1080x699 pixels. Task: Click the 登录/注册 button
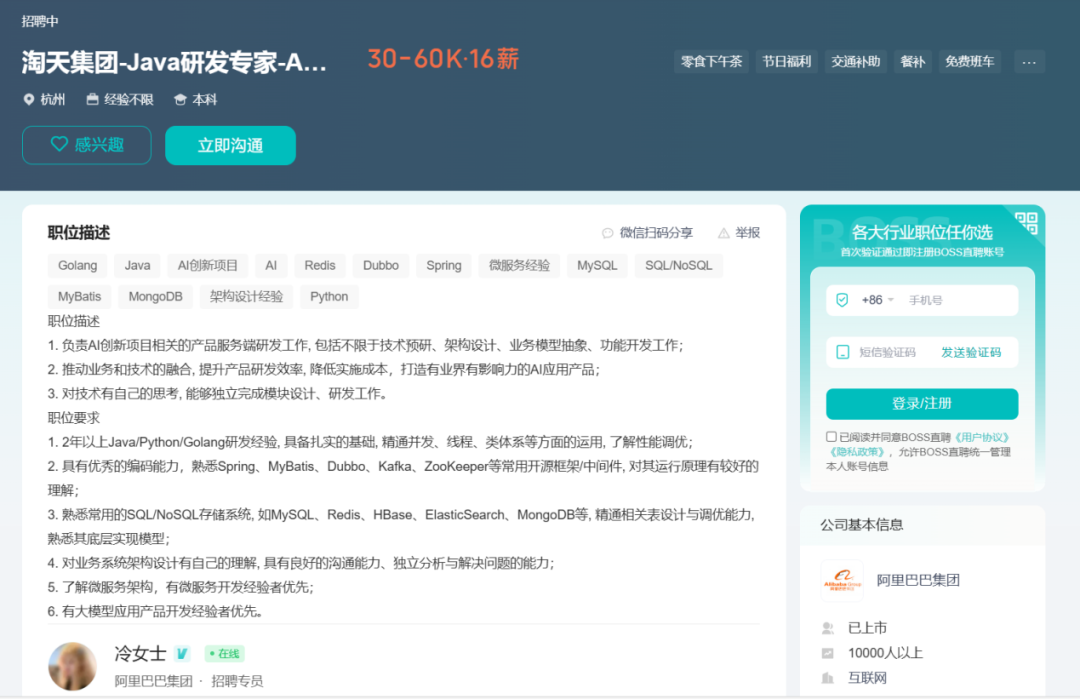coord(921,403)
